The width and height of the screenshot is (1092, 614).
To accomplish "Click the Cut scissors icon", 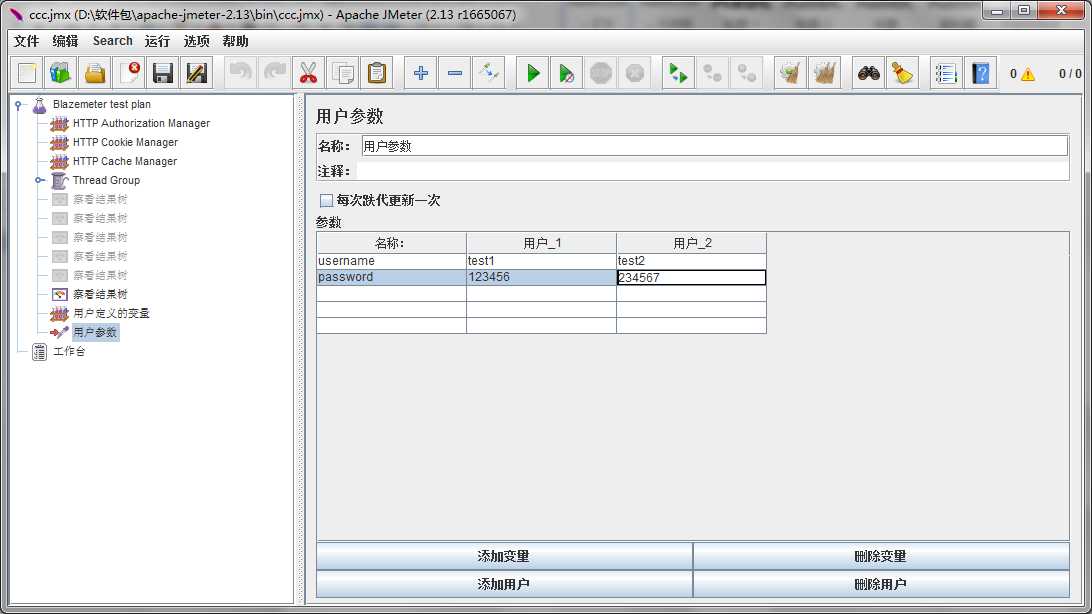I will (309, 72).
